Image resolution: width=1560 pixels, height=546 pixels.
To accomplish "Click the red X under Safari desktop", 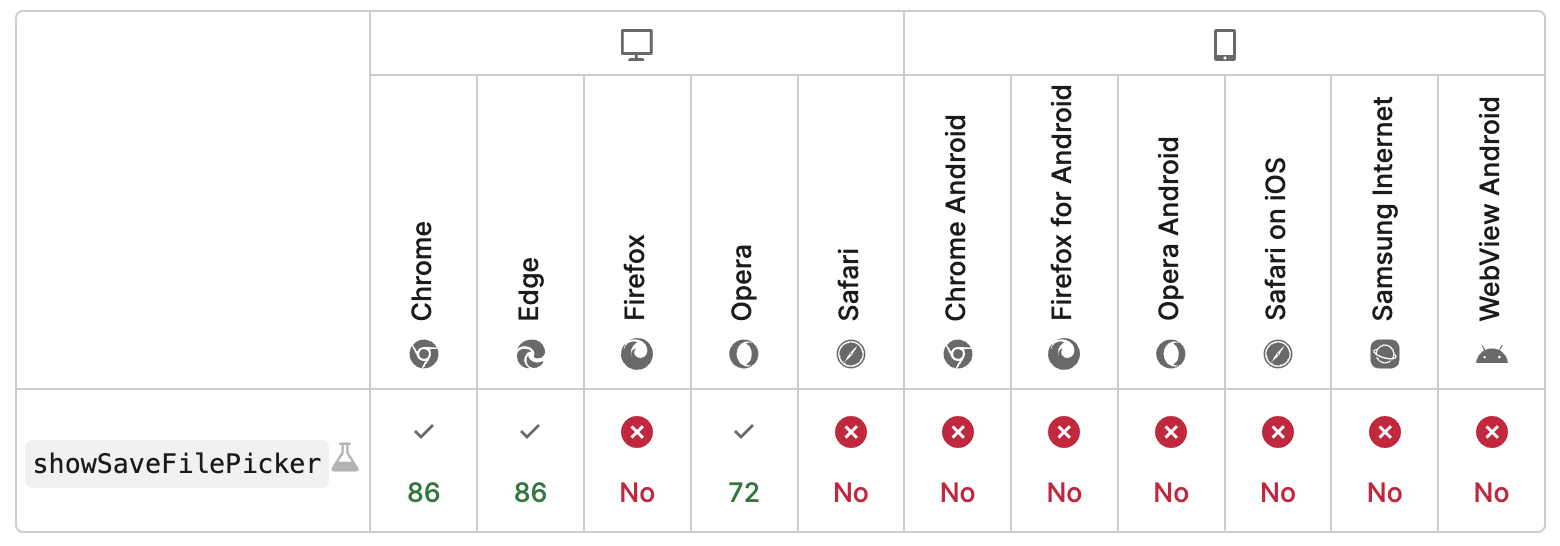I will click(x=851, y=432).
